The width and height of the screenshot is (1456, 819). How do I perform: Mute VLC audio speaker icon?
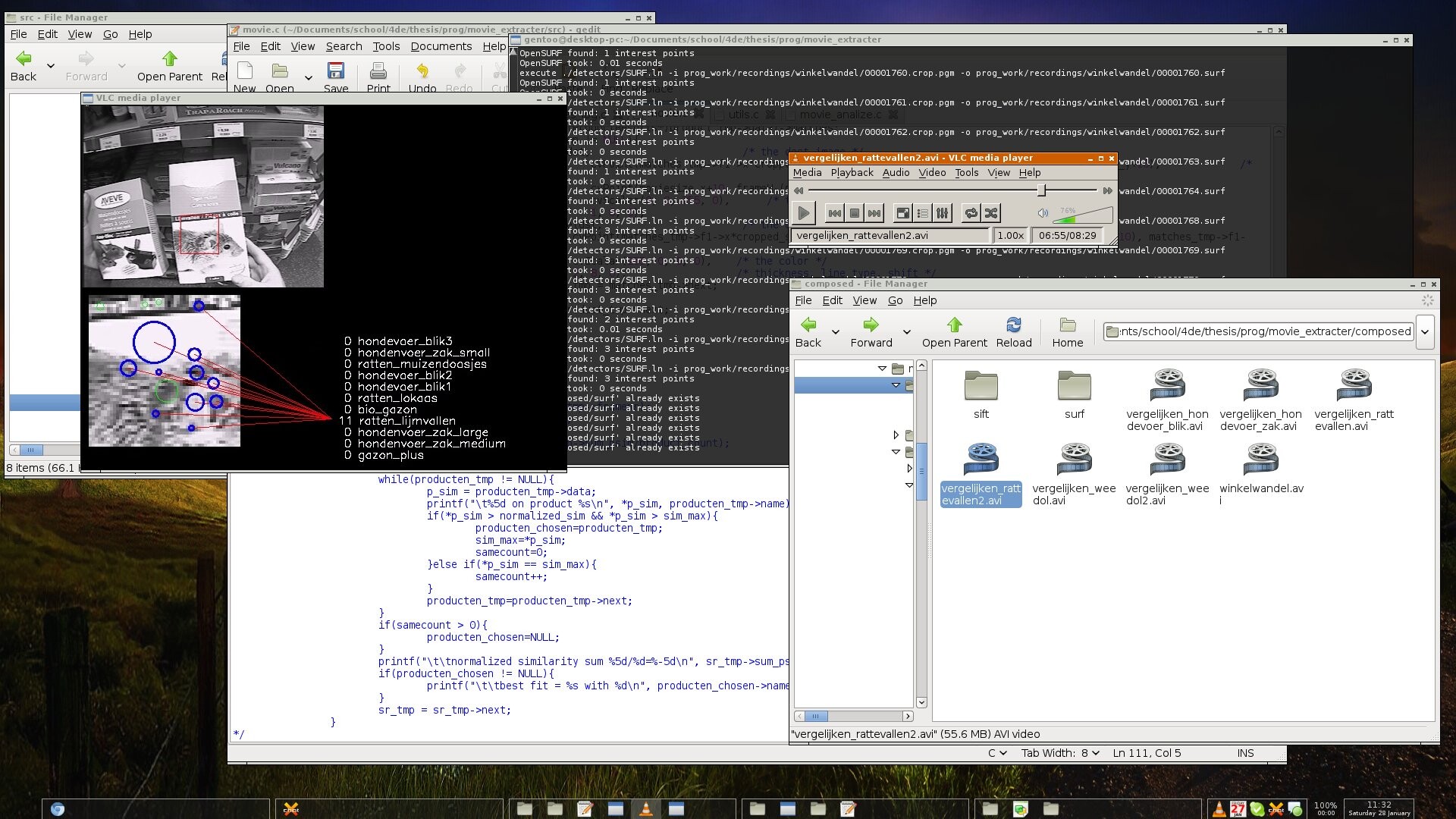point(1043,213)
